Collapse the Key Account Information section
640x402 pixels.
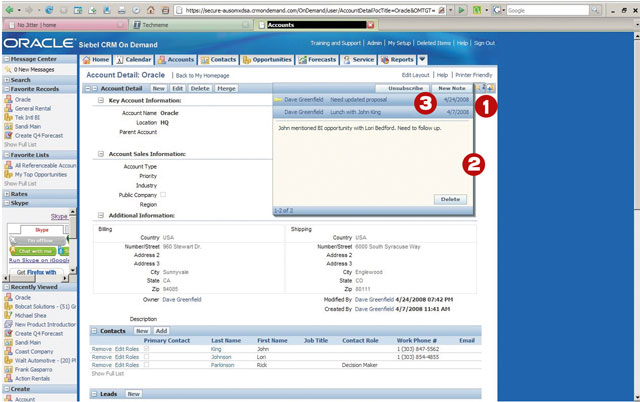[101, 100]
